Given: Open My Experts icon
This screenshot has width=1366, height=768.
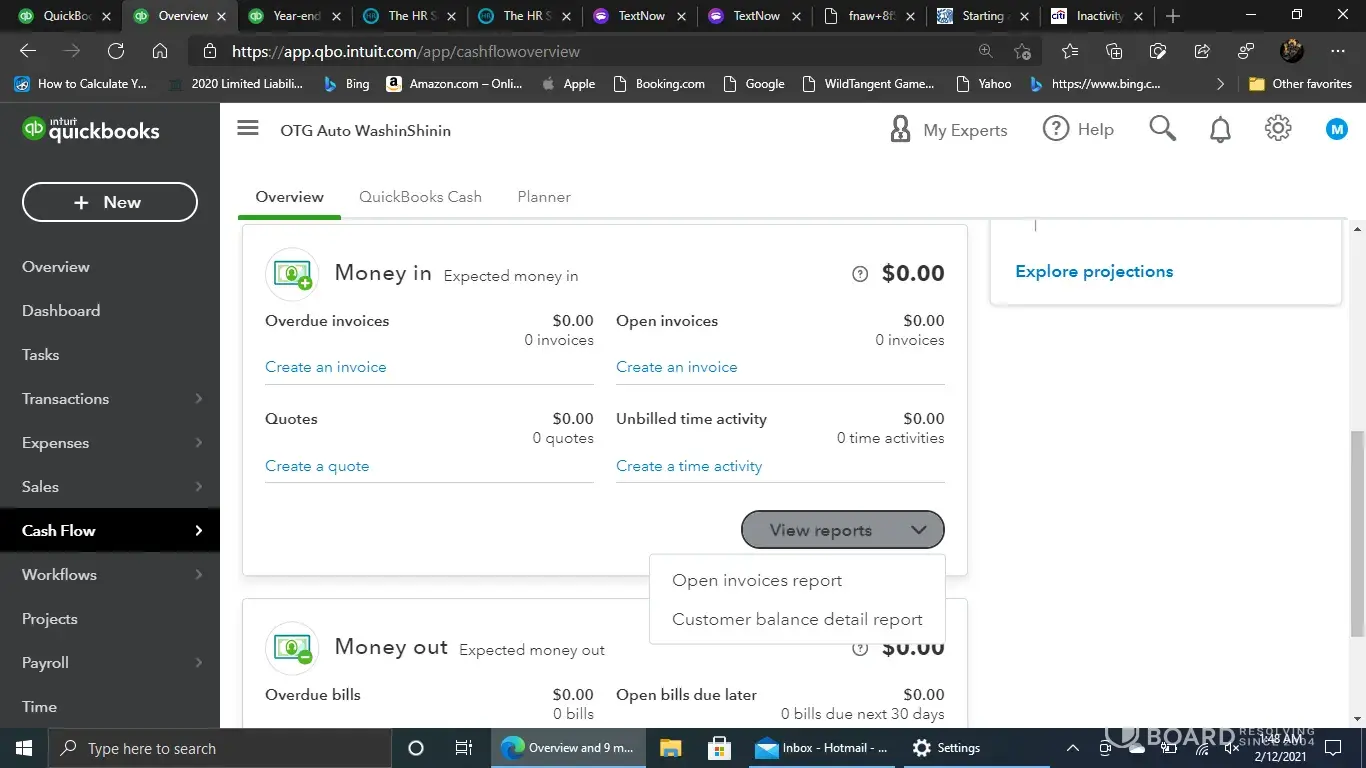Looking at the screenshot, I should [900, 130].
